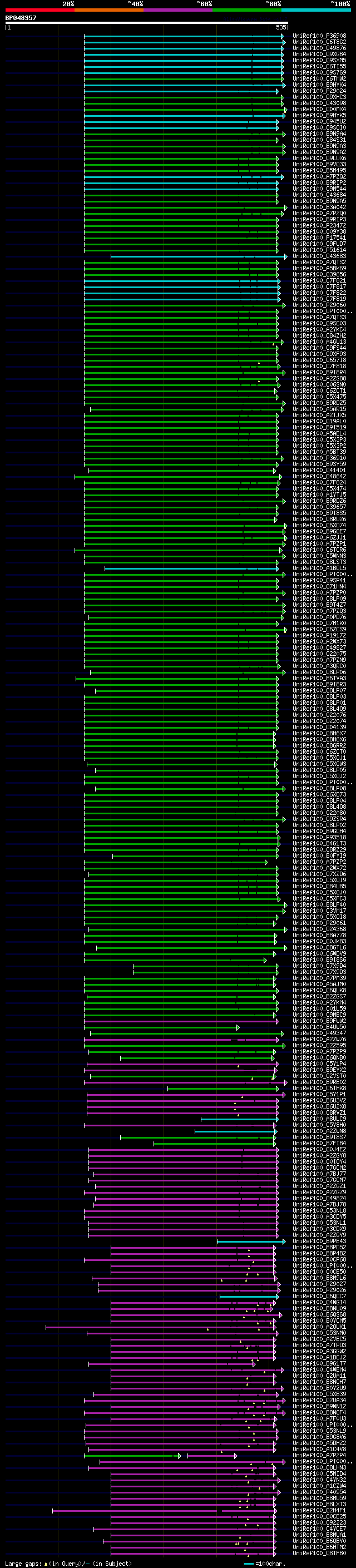The image size is (356, 1568).
Task: Select the UniRef100_P23472 label
Action: point(319,226)
